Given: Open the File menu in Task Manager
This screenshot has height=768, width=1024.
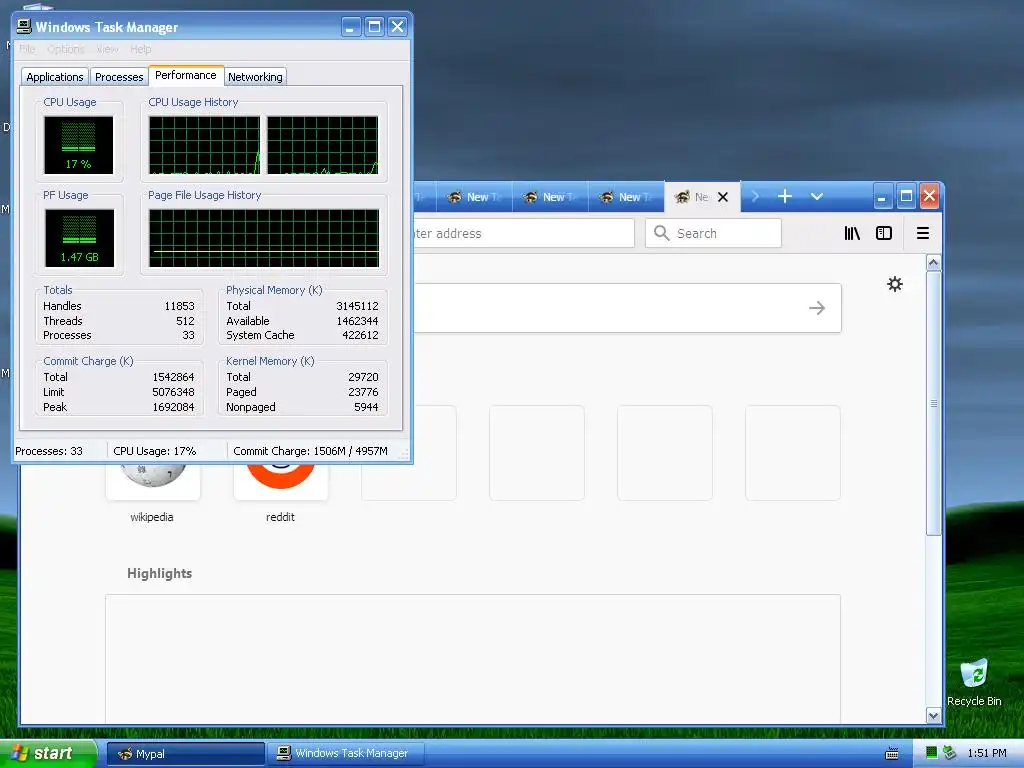Looking at the screenshot, I should click(x=27, y=49).
